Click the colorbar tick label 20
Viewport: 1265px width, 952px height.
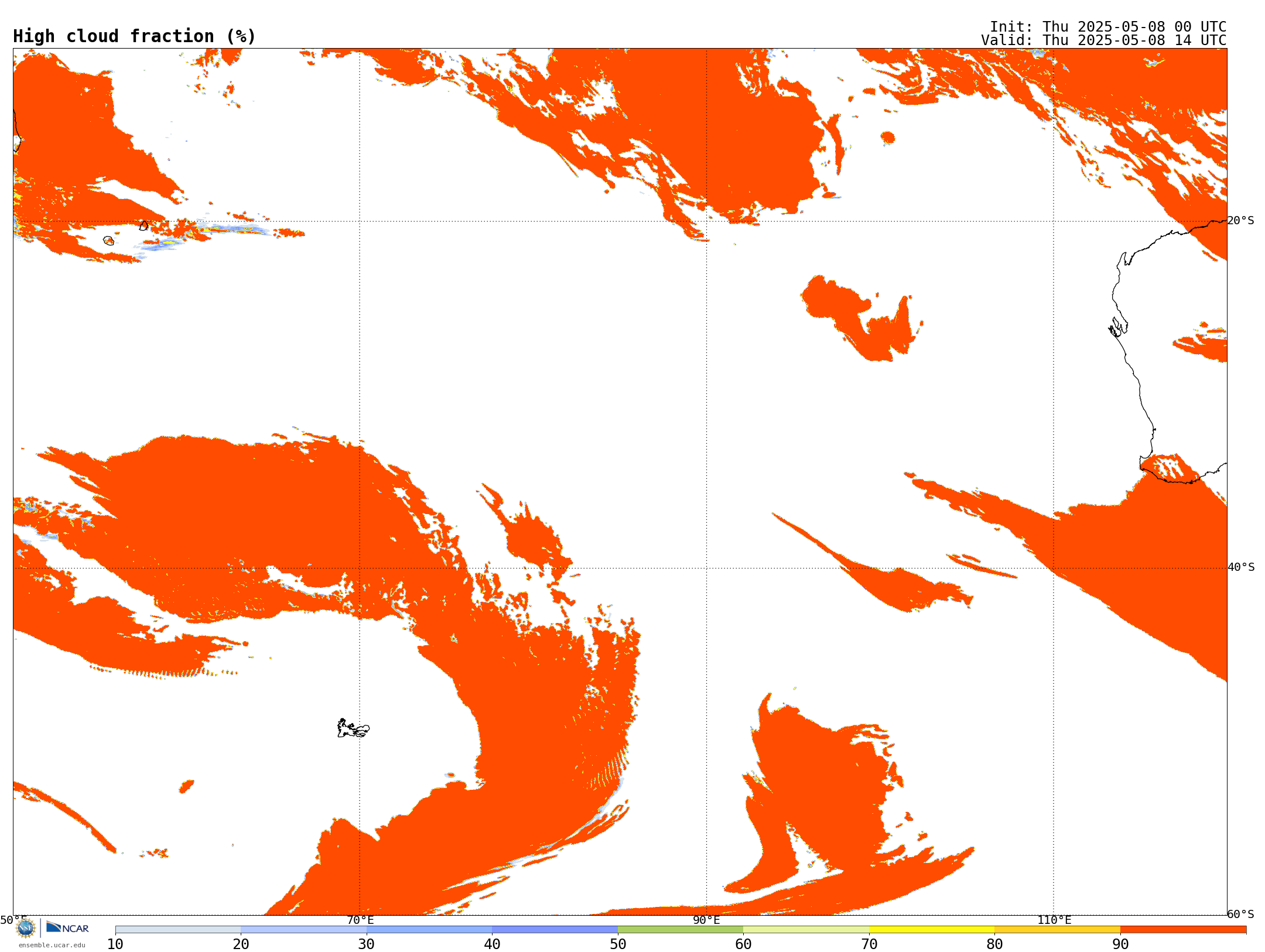pyautogui.click(x=241, y=944)
